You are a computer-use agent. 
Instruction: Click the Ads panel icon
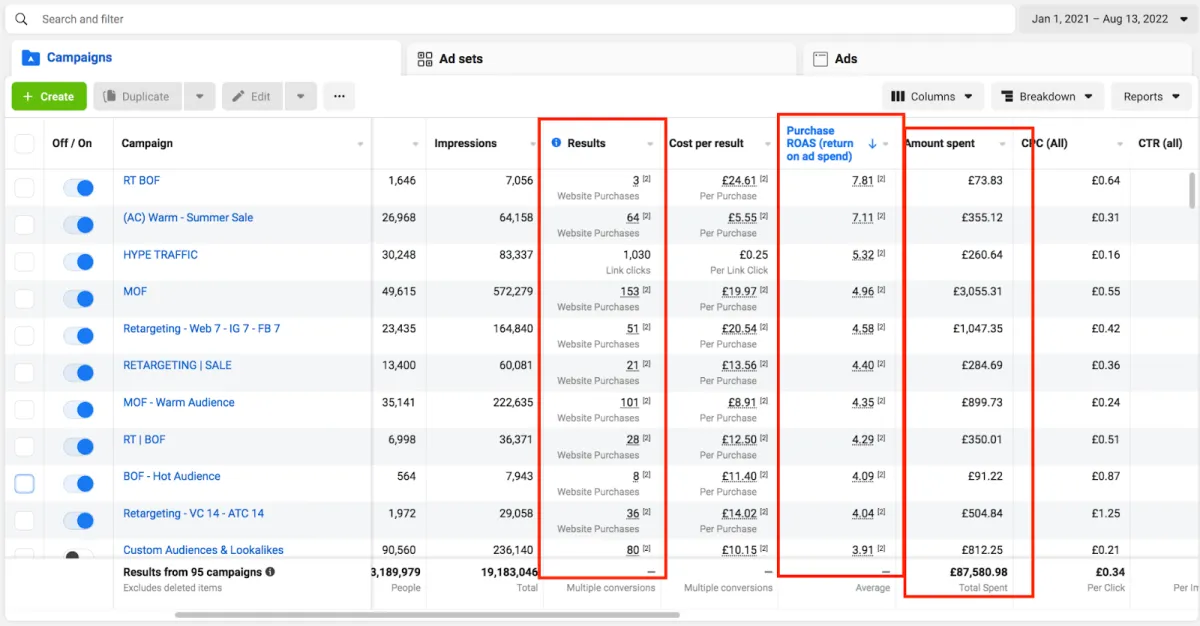820,59
